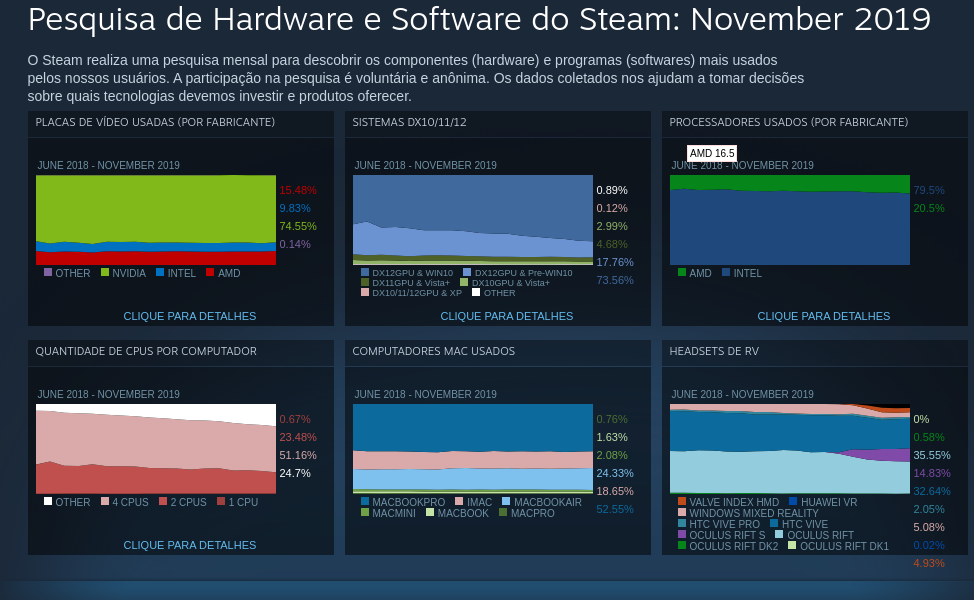Click the MACBOOKAIR legend swatch
The height and width of the screenshot is (600, 974).
506,501
